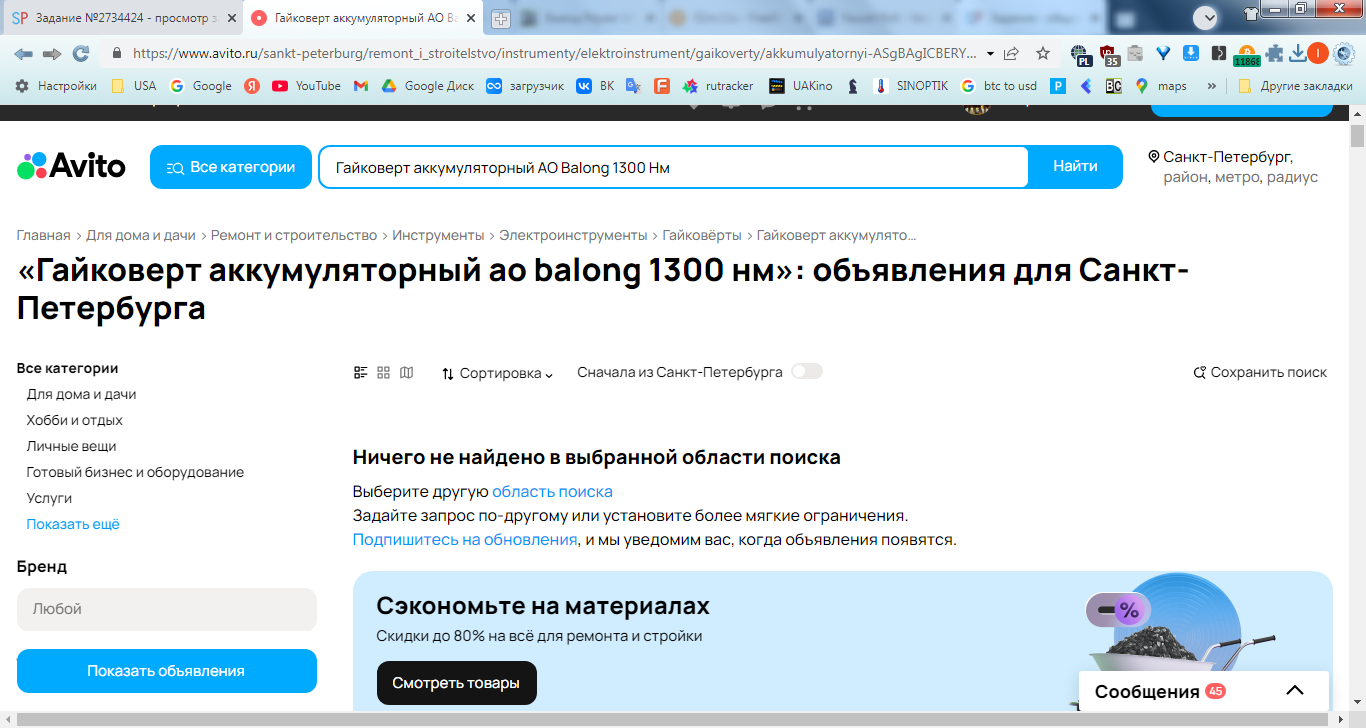Open 'Ремонт и строительство' breadcrumb
Viewport: 1366px width, 728px height.
[x=294, y=235]
